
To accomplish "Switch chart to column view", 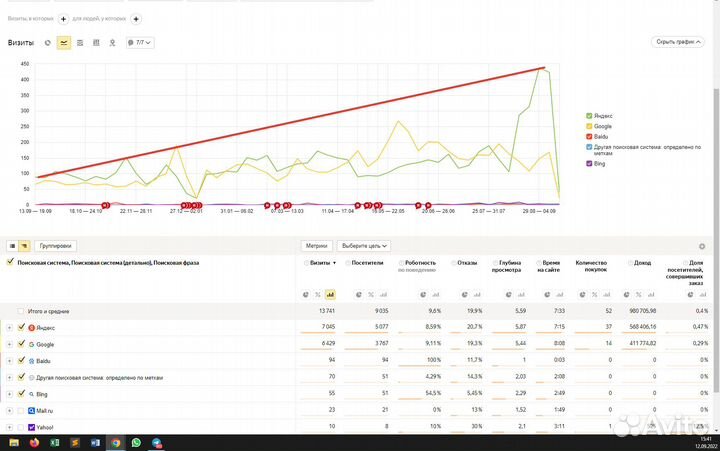I will click(x=96, y=43).
